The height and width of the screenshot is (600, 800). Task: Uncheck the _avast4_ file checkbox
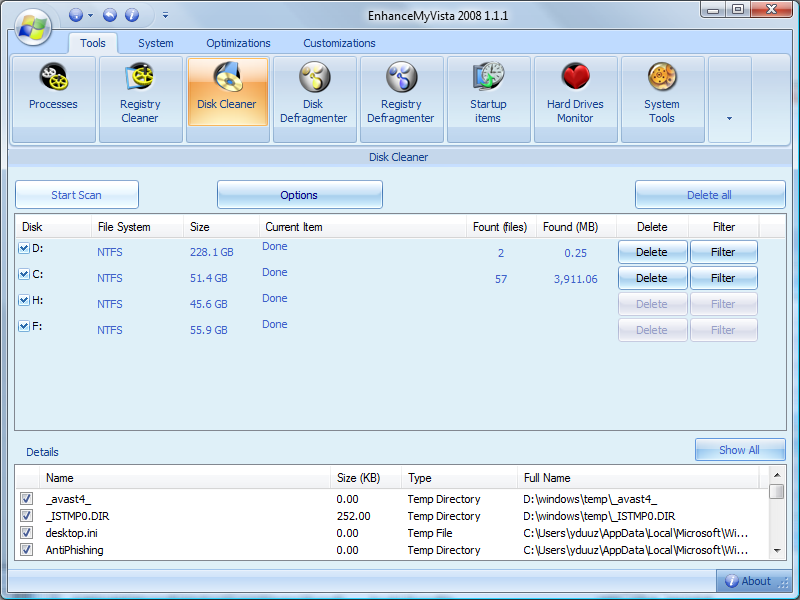[x=26, y=498]
